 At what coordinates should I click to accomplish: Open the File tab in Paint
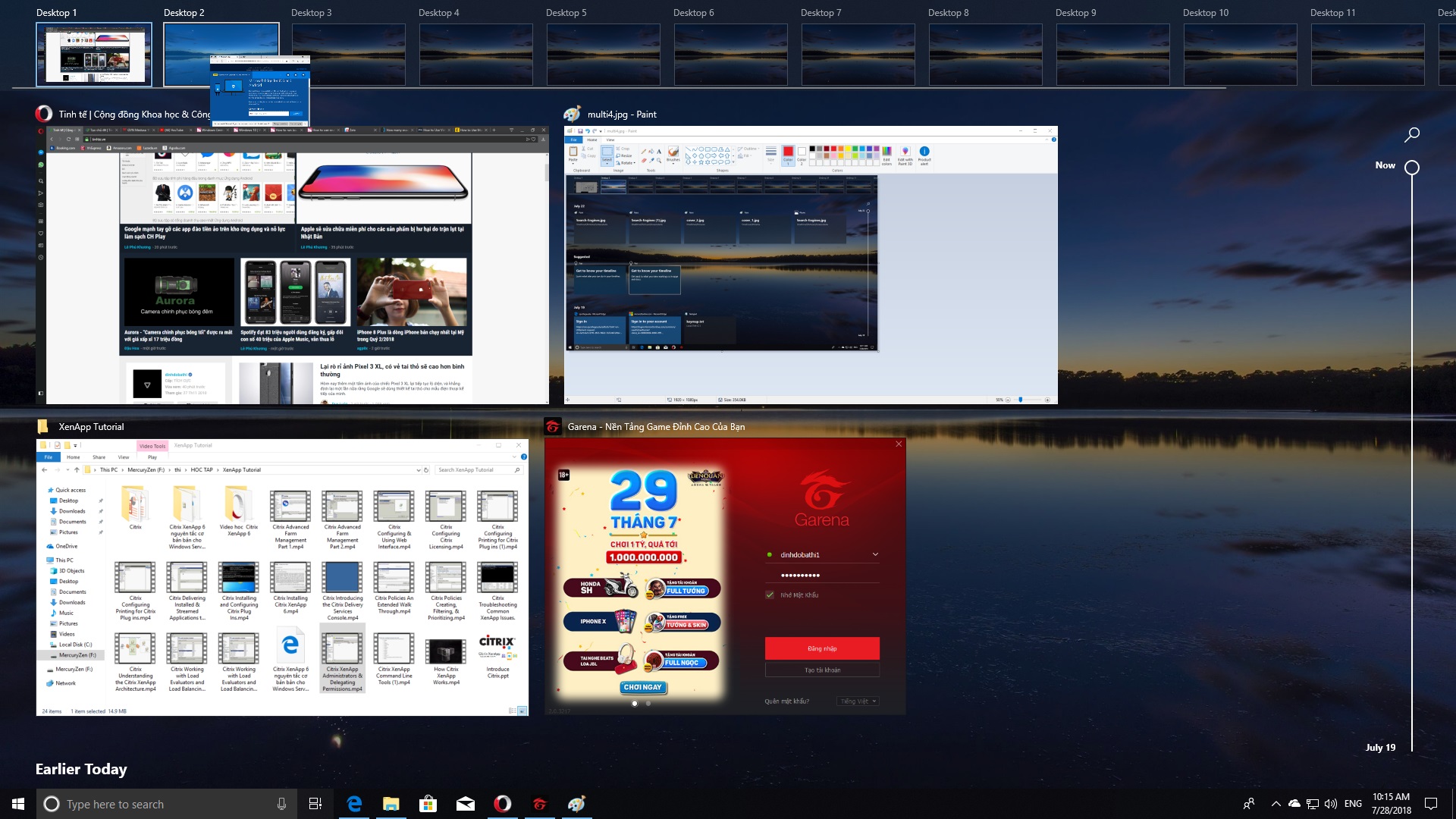click(x=573, y=140)
